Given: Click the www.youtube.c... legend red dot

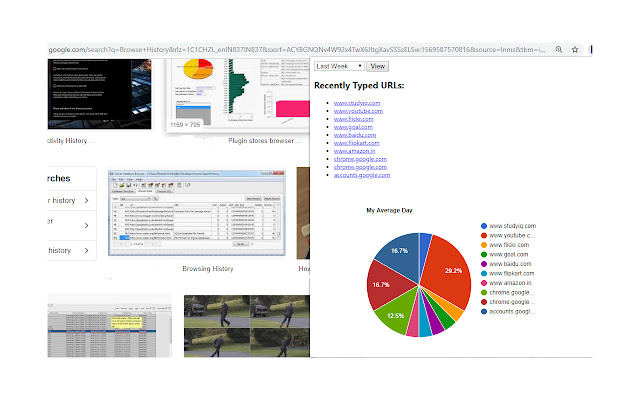Looking at the screenshot, I should (484, 236).
